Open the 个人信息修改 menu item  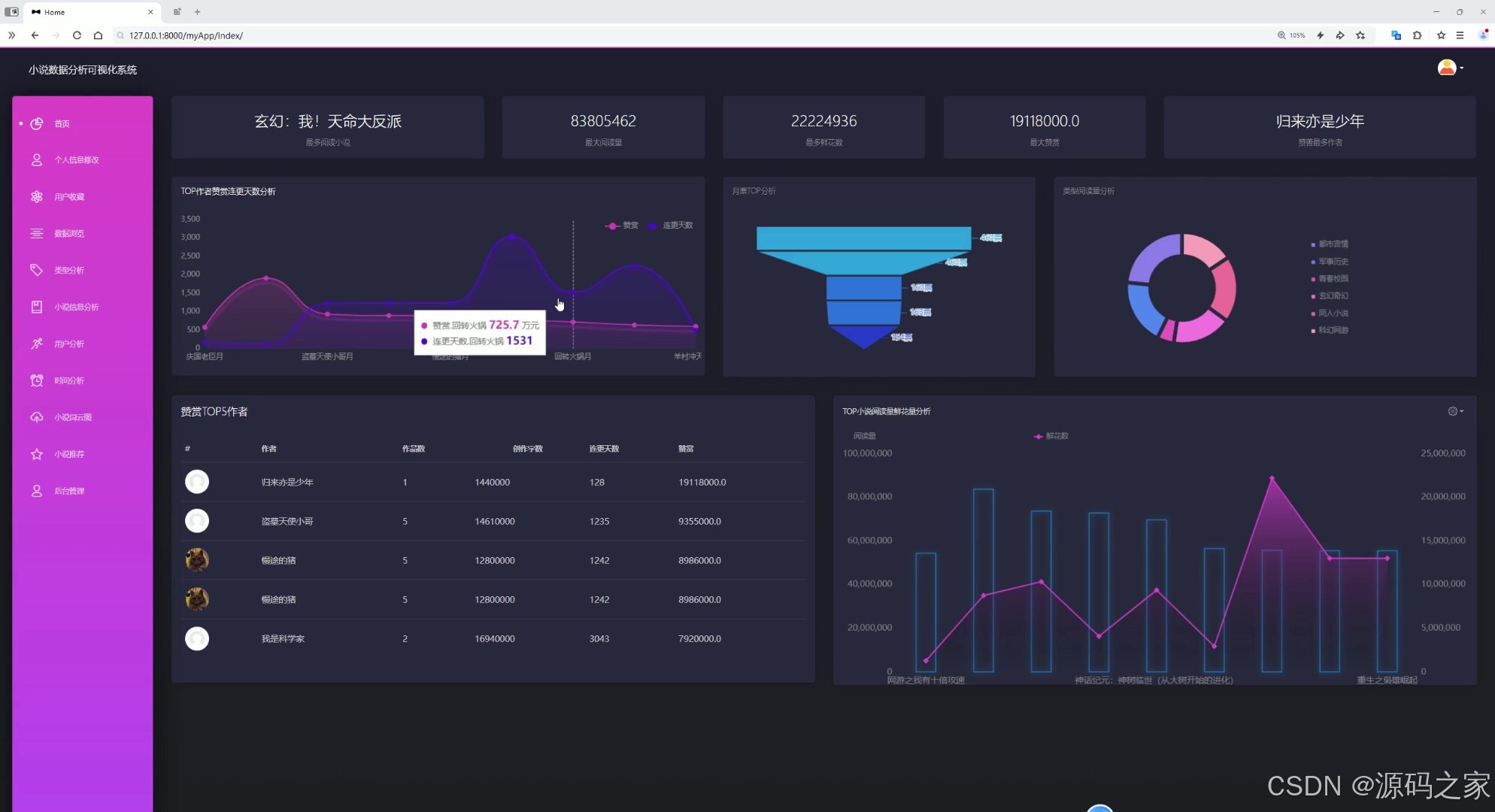click(x=76, y=160)
